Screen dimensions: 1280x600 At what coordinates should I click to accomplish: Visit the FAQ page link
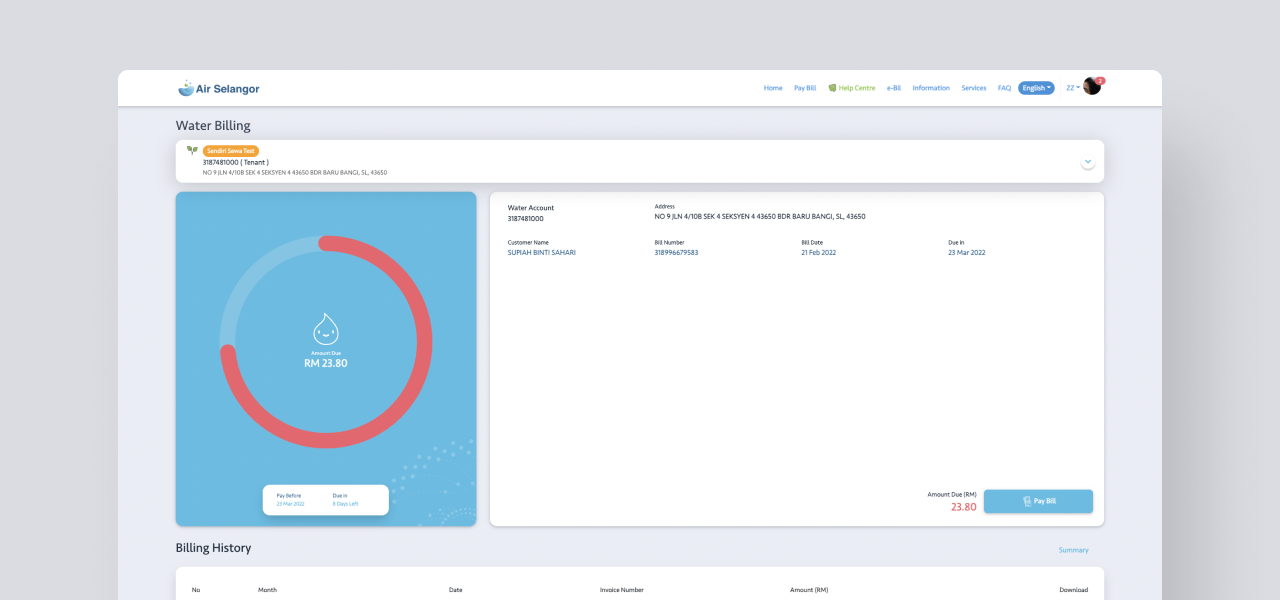(x=1004, y=88)
